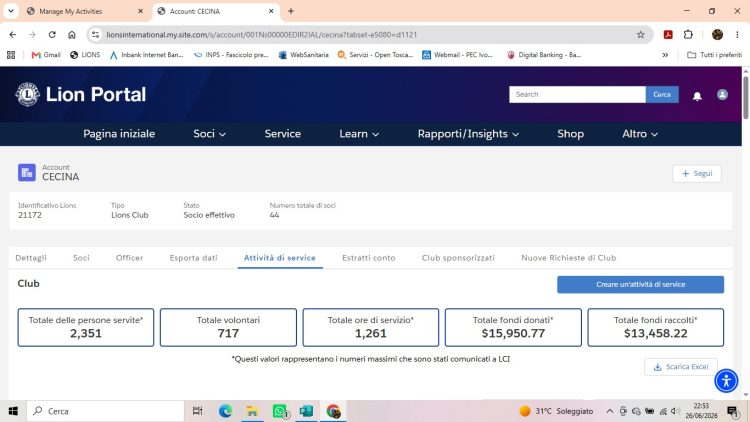Download data with Scarica Excel
Image resolution: width=750 pixels, height=422 pixels.
click(681, 367)
